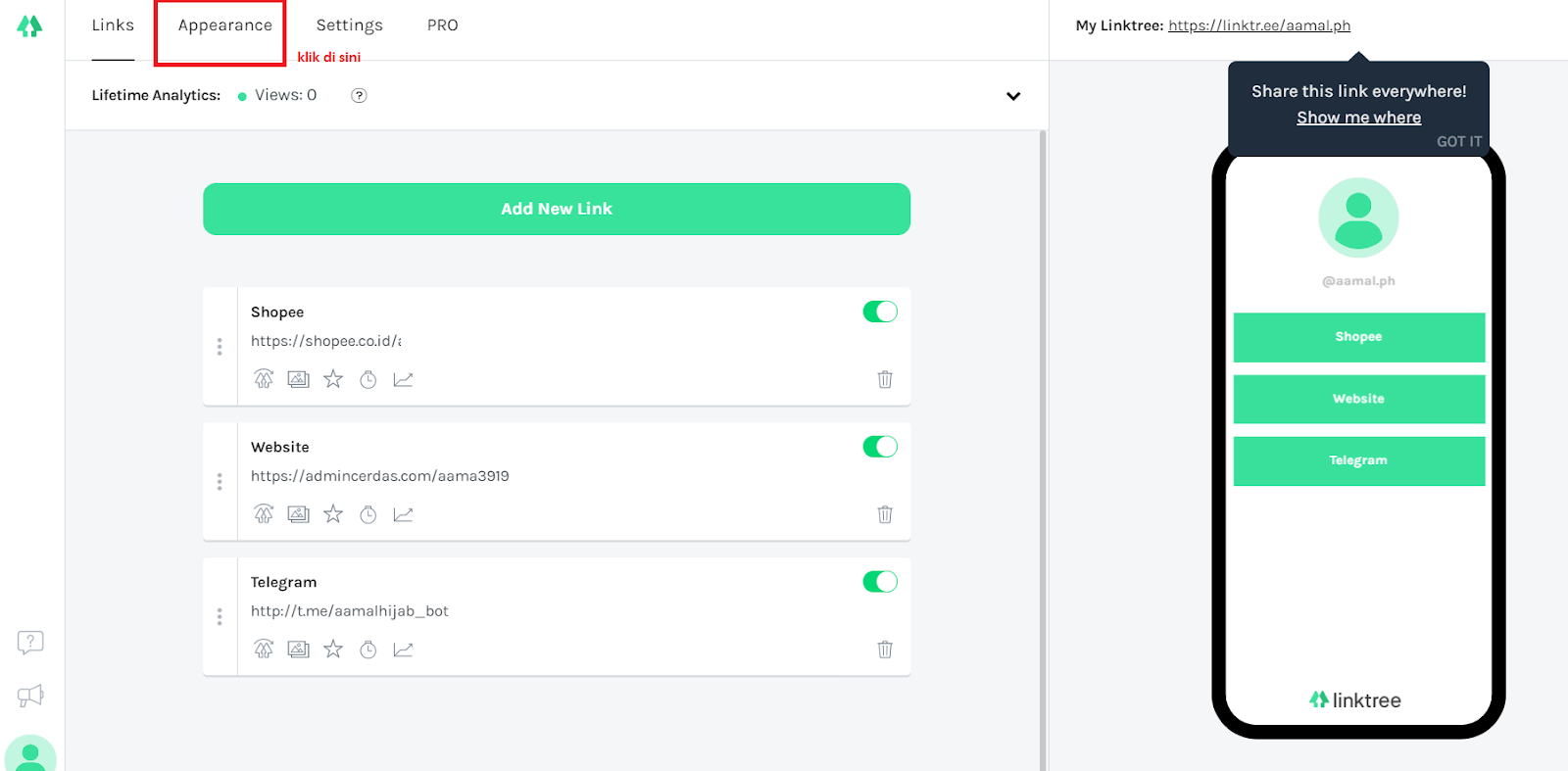Click the Linktree logo in sidebar
The height and width of the screenshot is (771, 1568).
[x=29, y=26]
